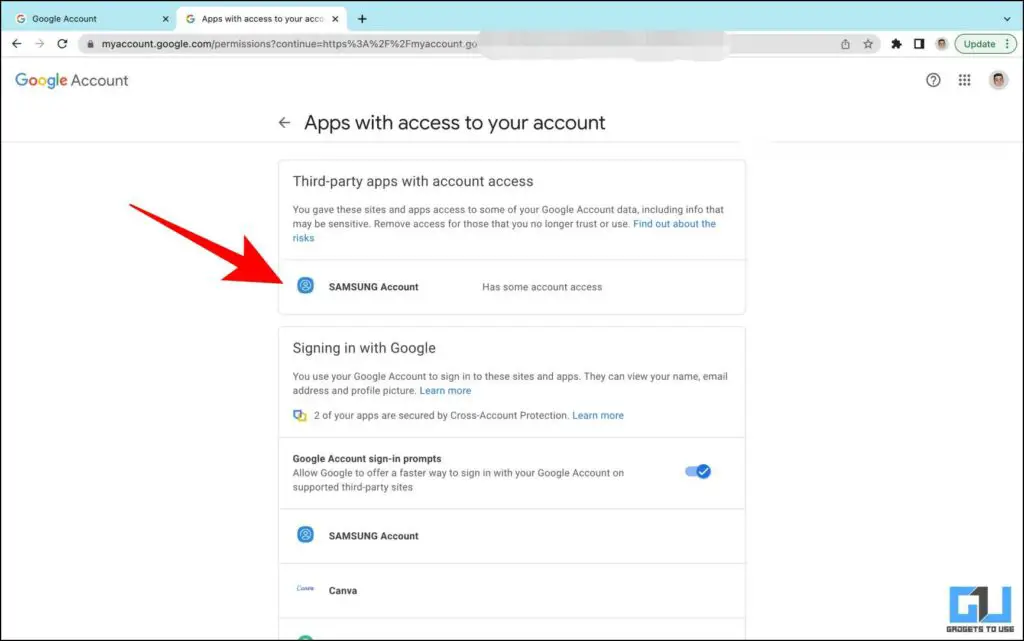Open the Google account profile picture

[998, 80]
